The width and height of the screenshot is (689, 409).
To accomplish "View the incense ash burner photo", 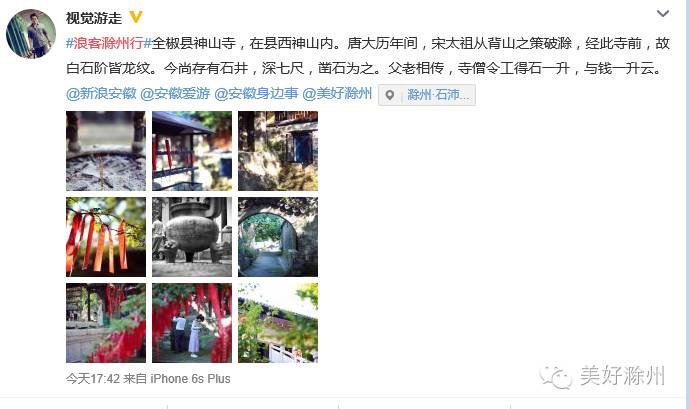I will [106, 151].
